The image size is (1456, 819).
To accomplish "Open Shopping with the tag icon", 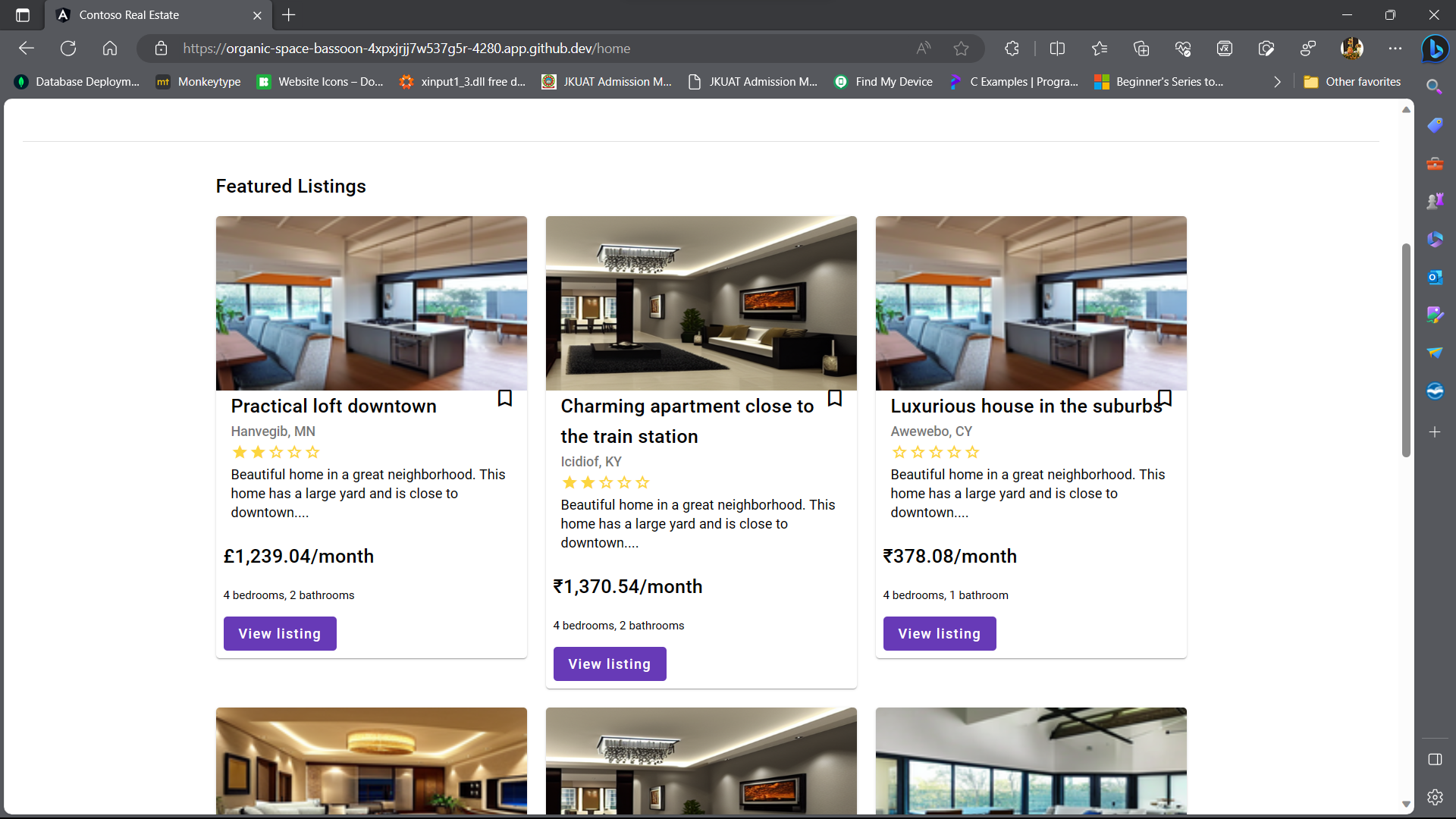I will point(1435,124).
